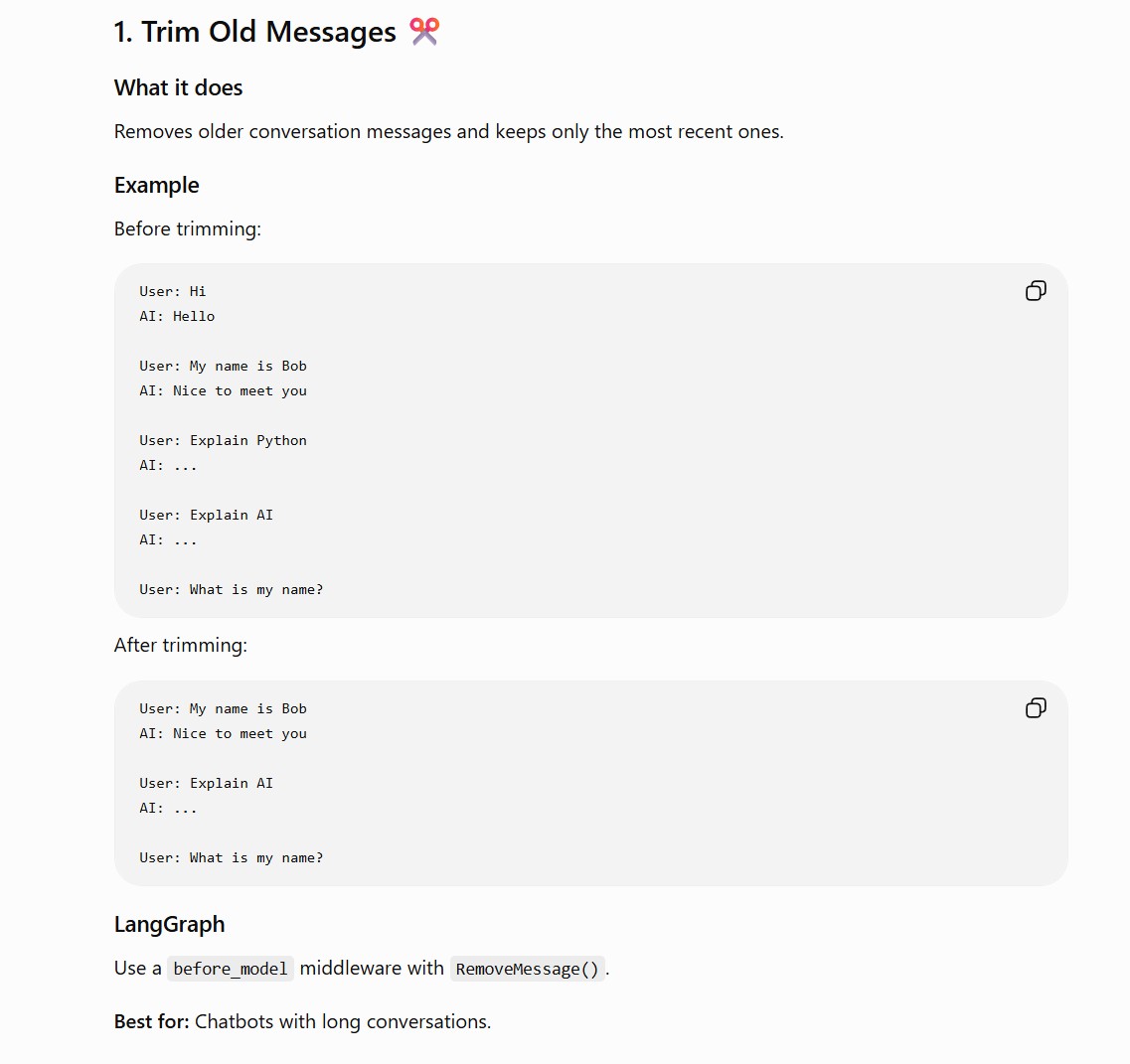Click the scissors emoji in heading
This screenshot has height=1064, width=1130.
(x=424, y=32)
